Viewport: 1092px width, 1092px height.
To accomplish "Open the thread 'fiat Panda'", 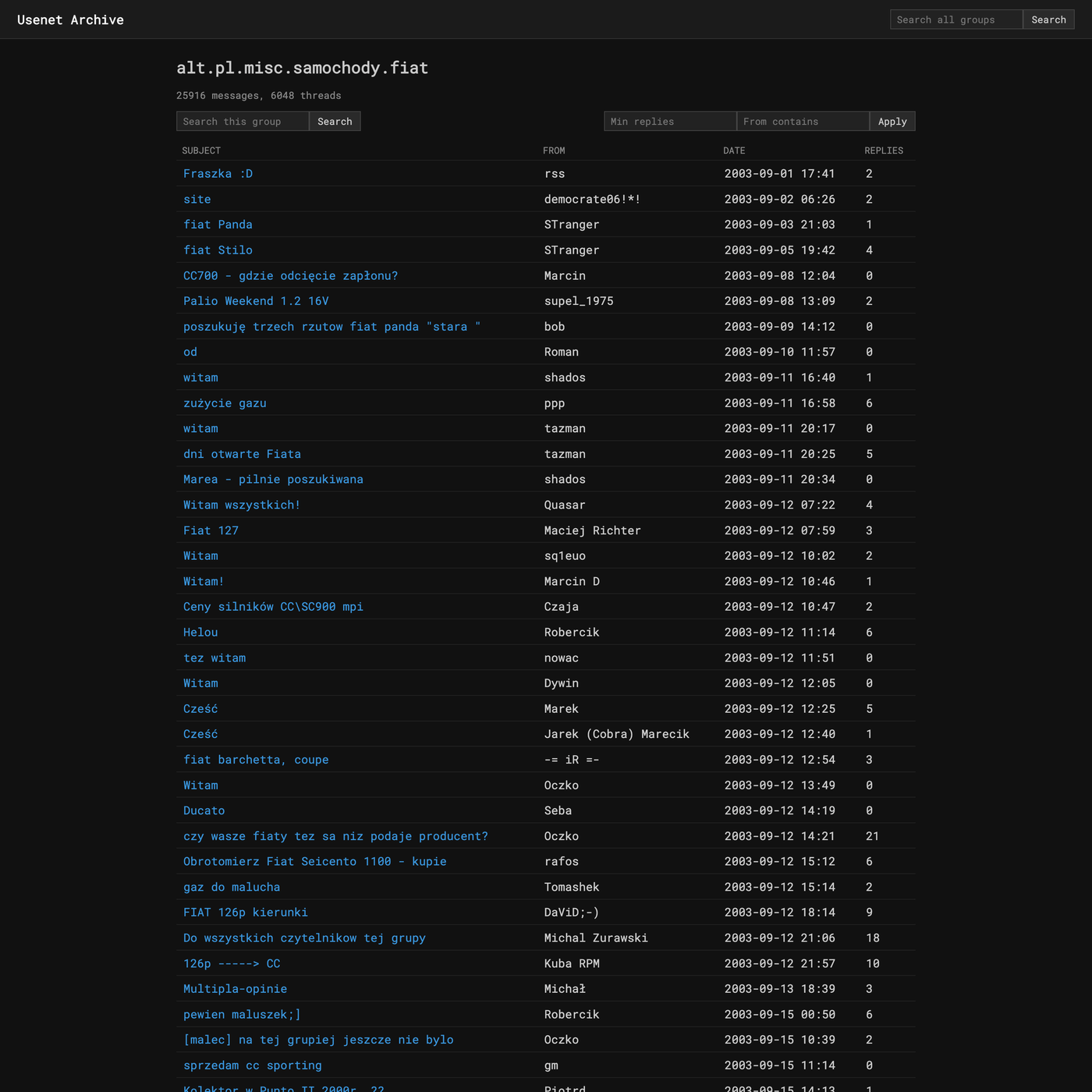I will pyautogui.click(x=218, y=225).
